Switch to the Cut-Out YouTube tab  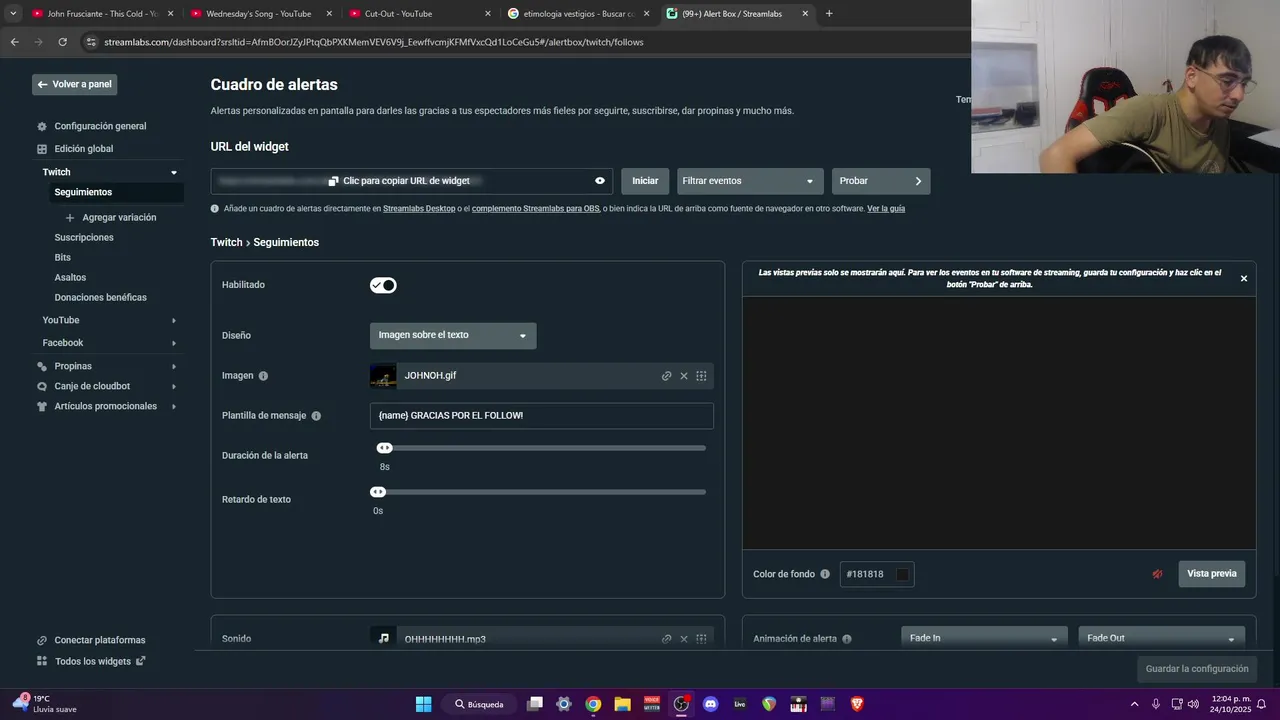pos(419,14)
